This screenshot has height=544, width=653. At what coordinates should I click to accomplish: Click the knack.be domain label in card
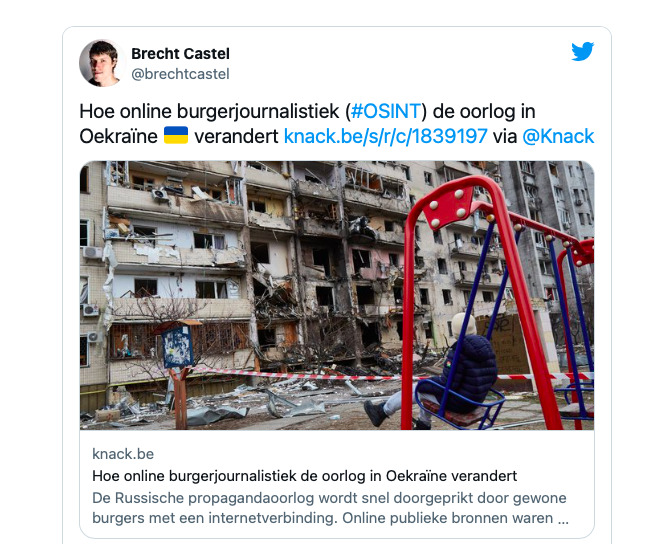pos(123,454)
